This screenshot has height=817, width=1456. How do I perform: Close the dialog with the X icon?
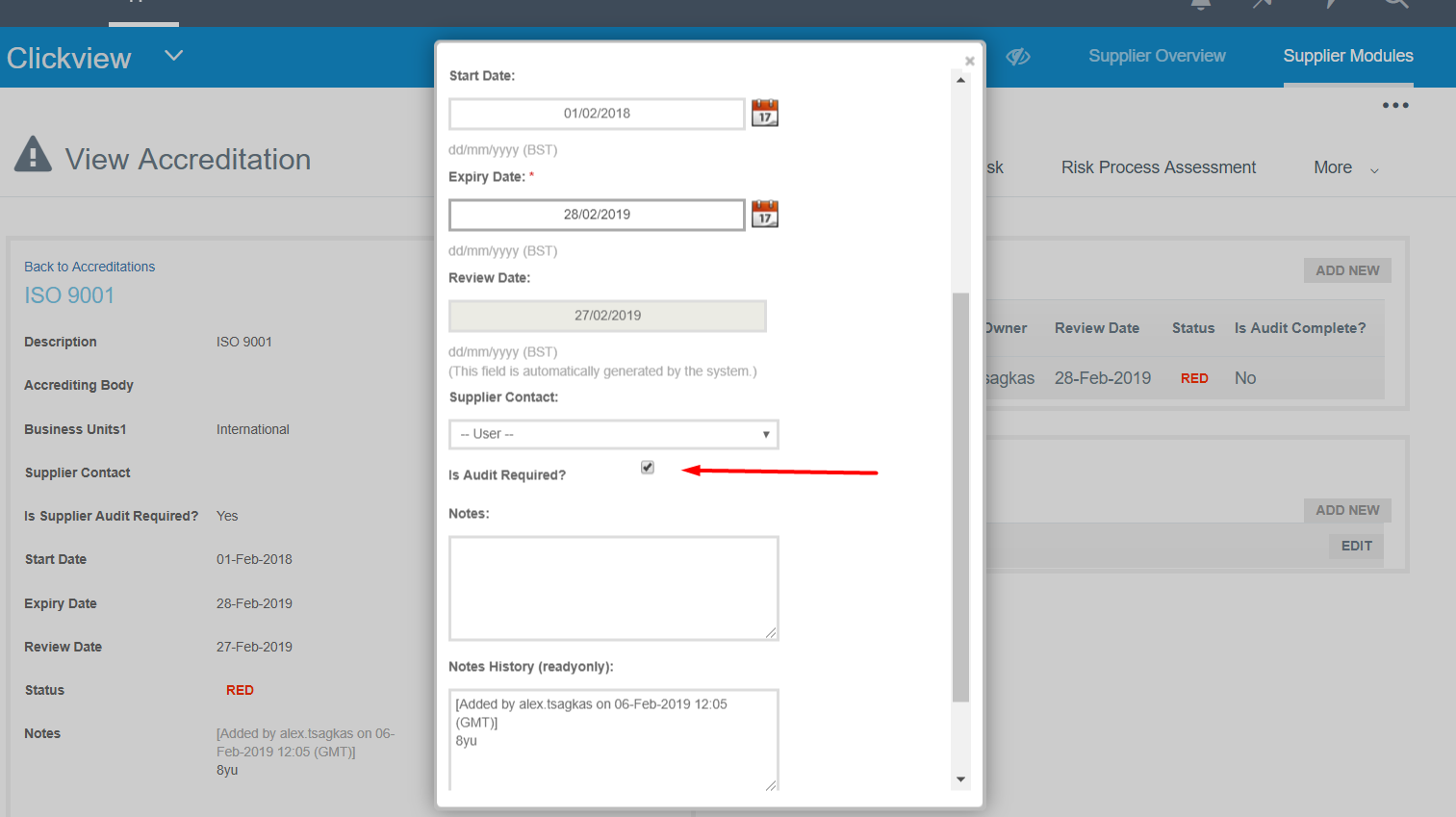coord(969,62)
